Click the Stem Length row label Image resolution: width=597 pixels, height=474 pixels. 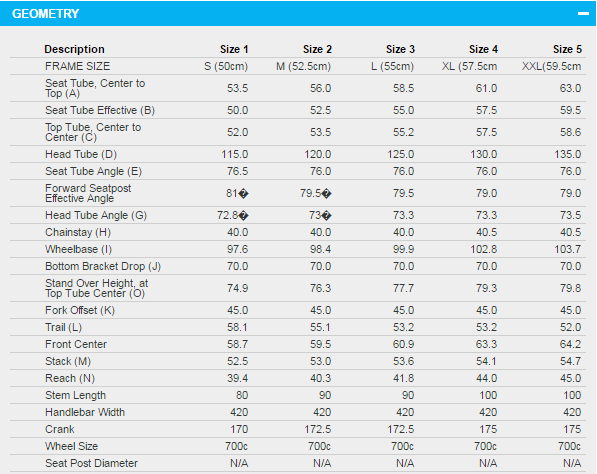[x=75, y=395]
